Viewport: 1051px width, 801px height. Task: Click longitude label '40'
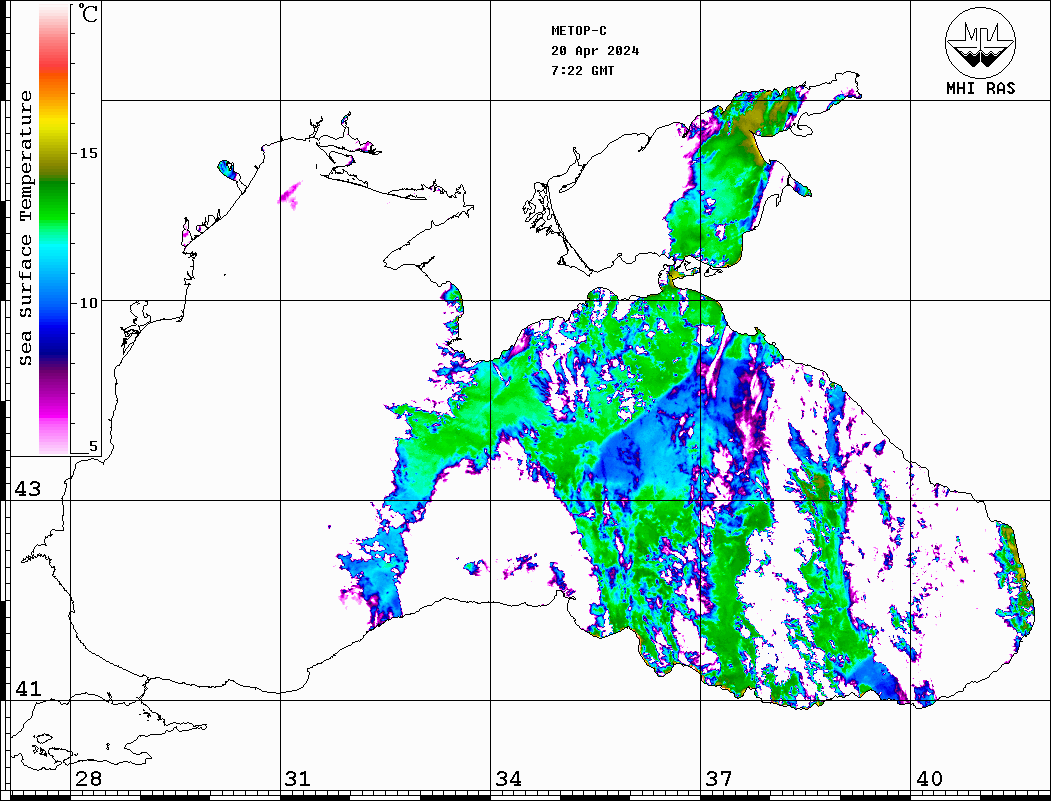click(x=929, y=778)
